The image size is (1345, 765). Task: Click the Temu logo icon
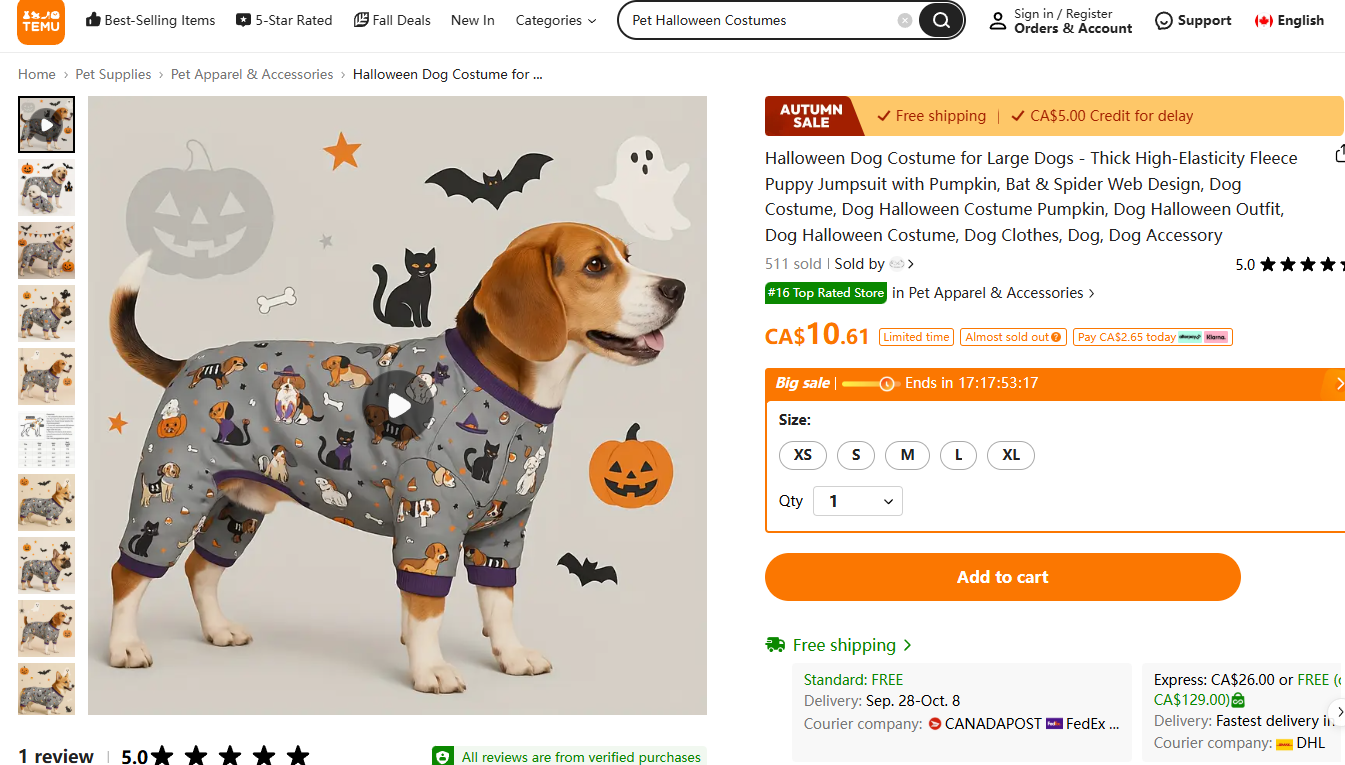[x=41, y=21]
